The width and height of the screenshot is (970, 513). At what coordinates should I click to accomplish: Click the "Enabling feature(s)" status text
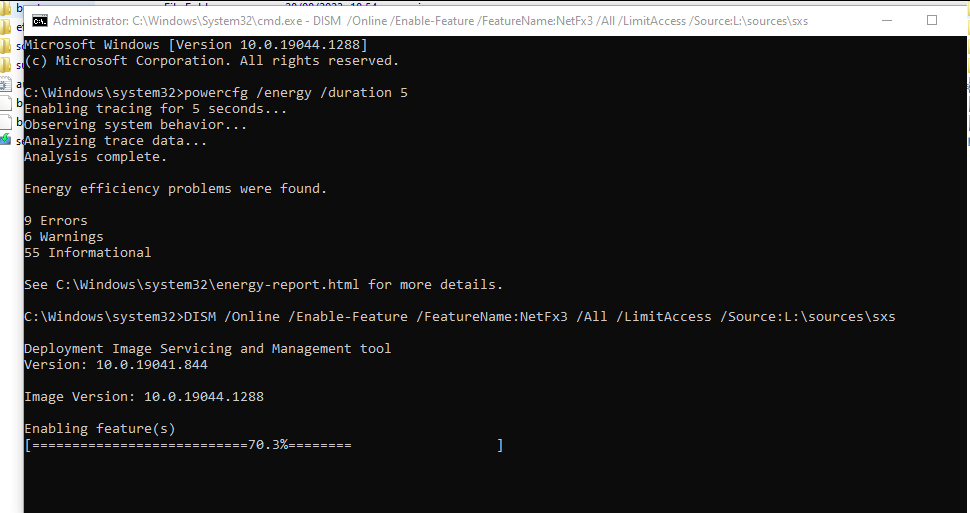(100, 429)
